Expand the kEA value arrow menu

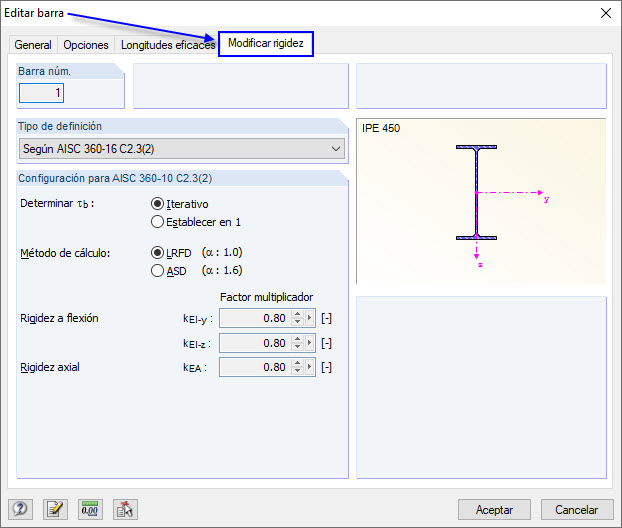pyautogui.click(x=310, y=367)
